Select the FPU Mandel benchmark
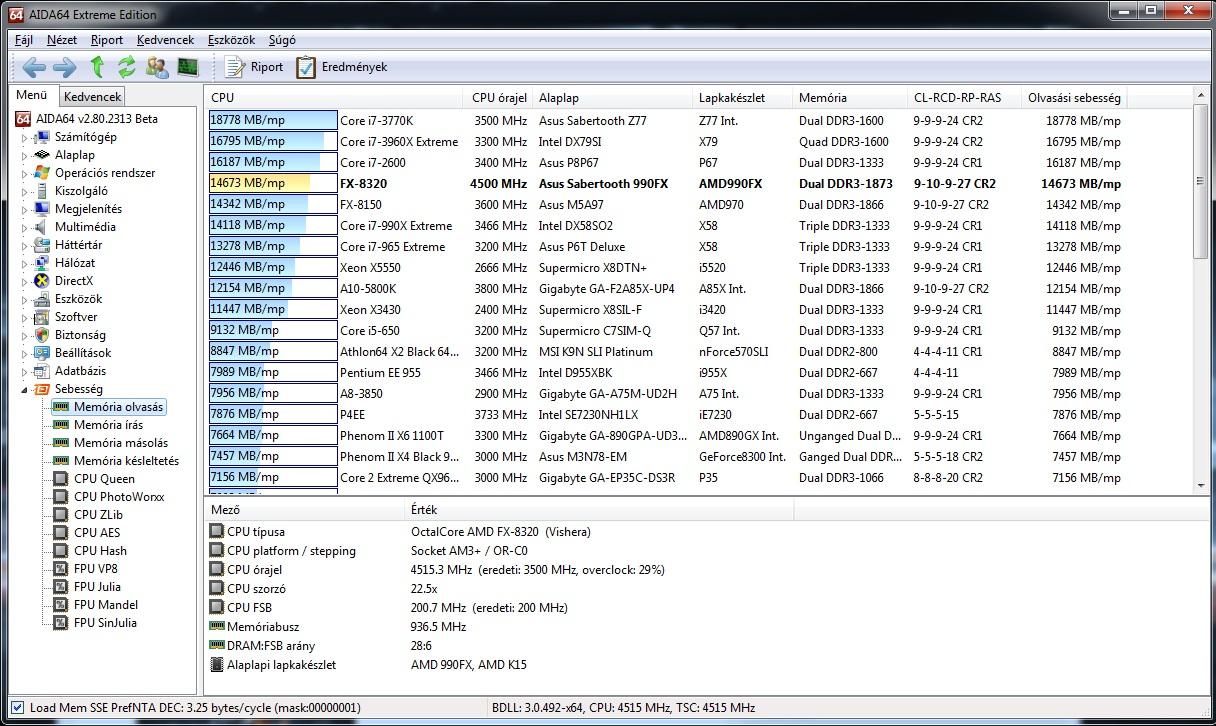 pyautogui.click(x=106, y=605)
